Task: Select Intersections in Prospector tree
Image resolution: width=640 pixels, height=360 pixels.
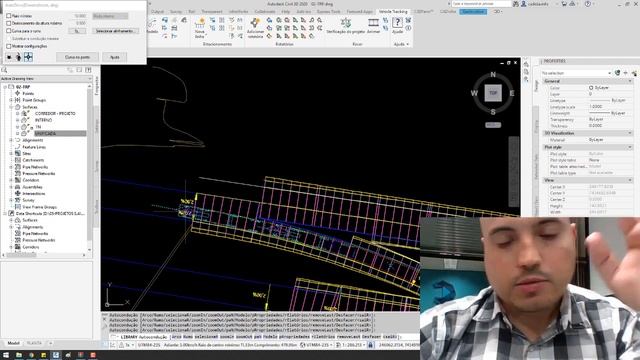Action: coord(33,193)
